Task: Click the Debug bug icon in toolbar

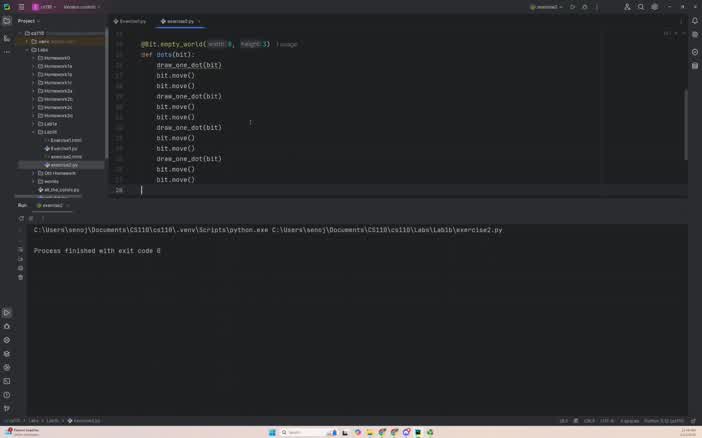Action: coord(585,7)
